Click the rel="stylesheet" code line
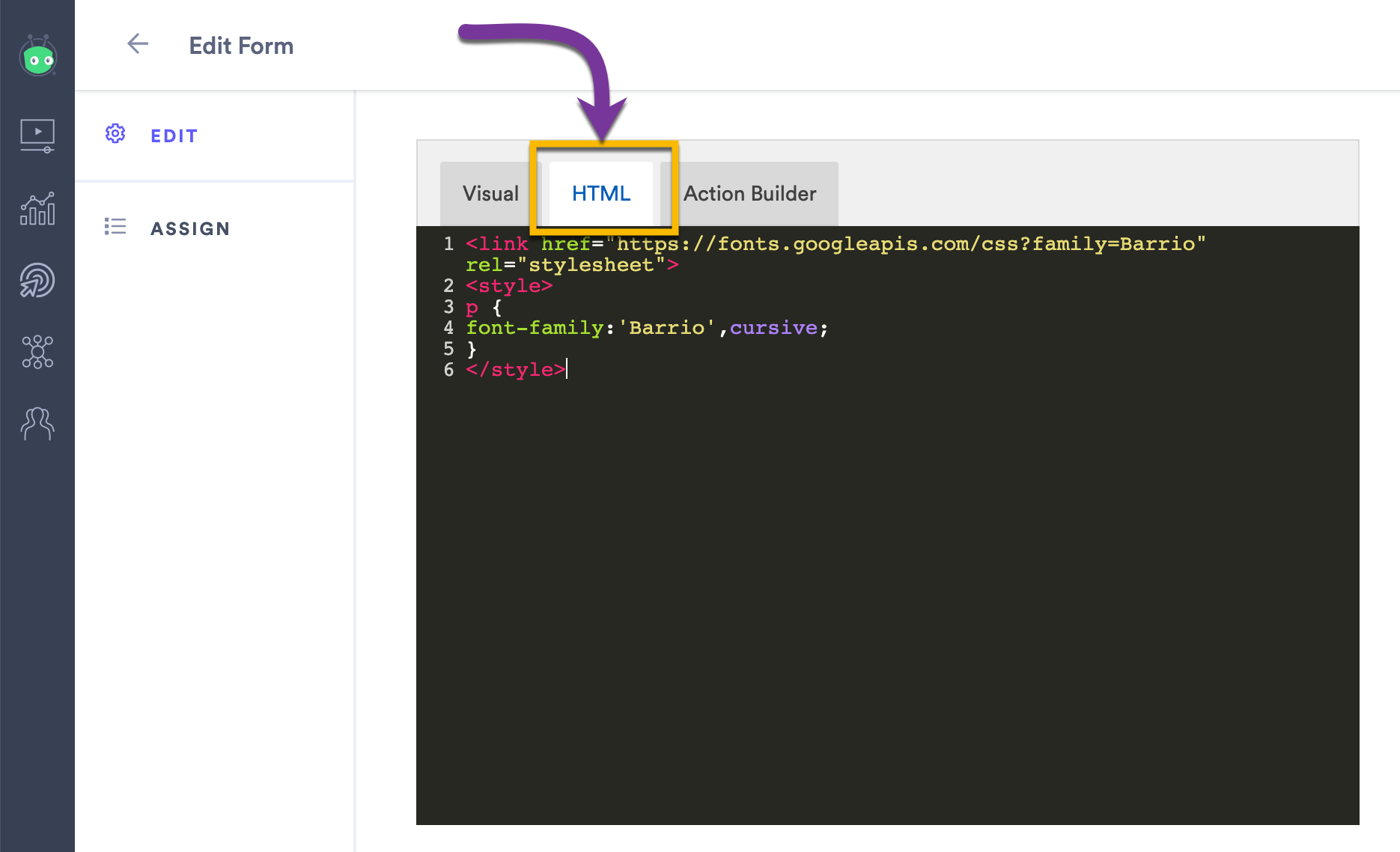This screenshot has height=852, width=1400. coord(572,264)
